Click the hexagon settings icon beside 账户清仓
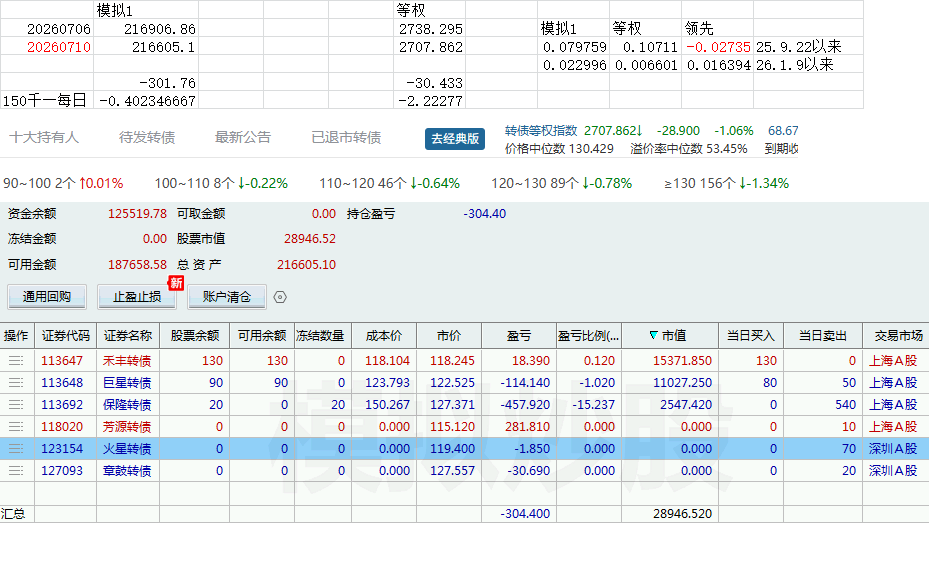This screenshot has height=563, width=947. (280, 297)
